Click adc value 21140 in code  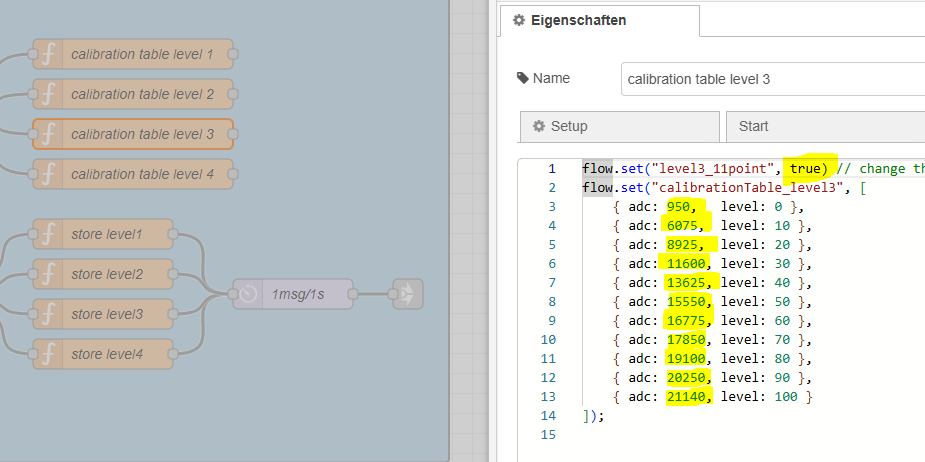[x=685, y=397]
